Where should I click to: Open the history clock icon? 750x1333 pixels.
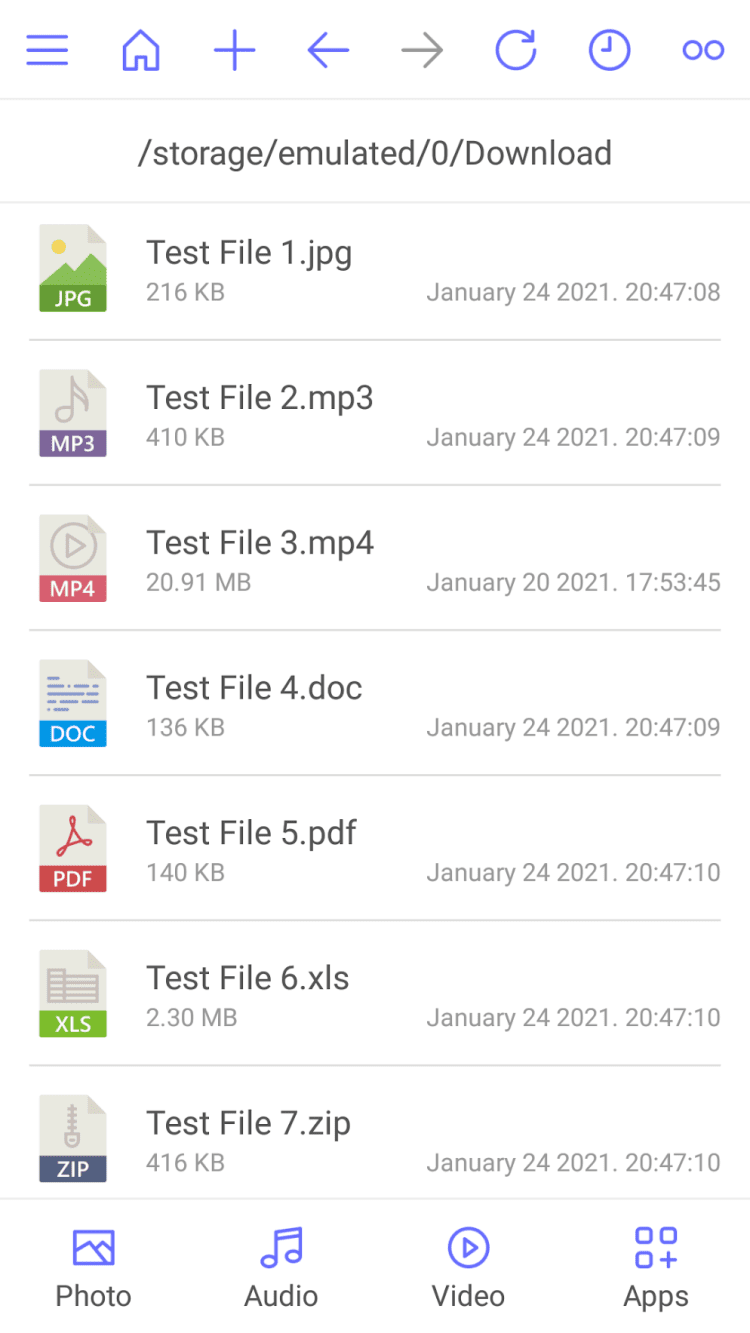609,50
